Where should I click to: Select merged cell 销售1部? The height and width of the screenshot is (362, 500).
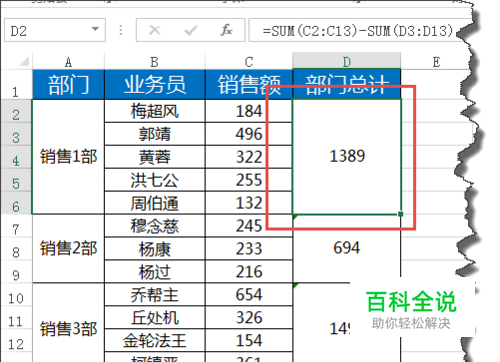coord(68,157)
